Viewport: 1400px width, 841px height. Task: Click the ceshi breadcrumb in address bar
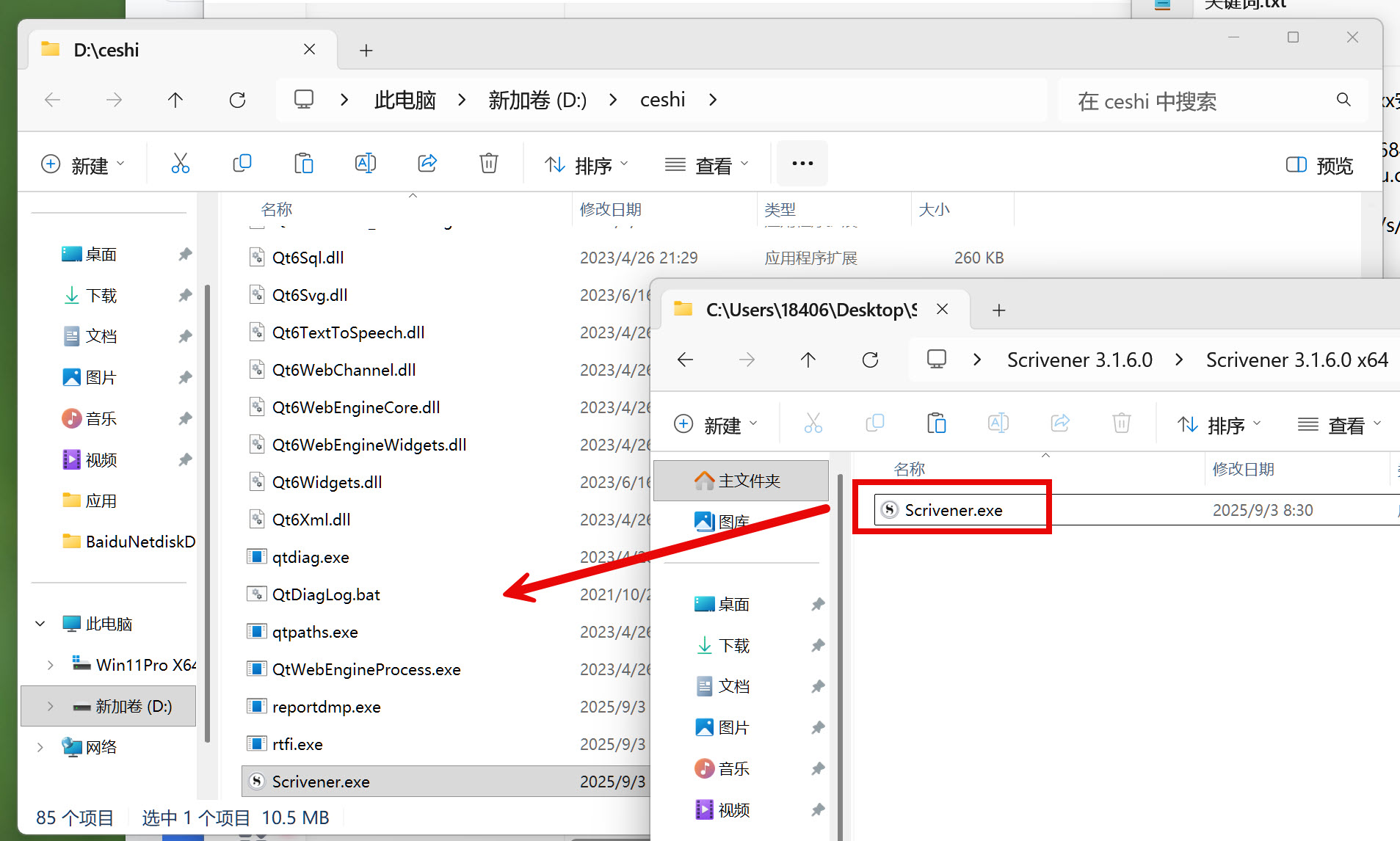pyautogui.click(x=662, y=100)
